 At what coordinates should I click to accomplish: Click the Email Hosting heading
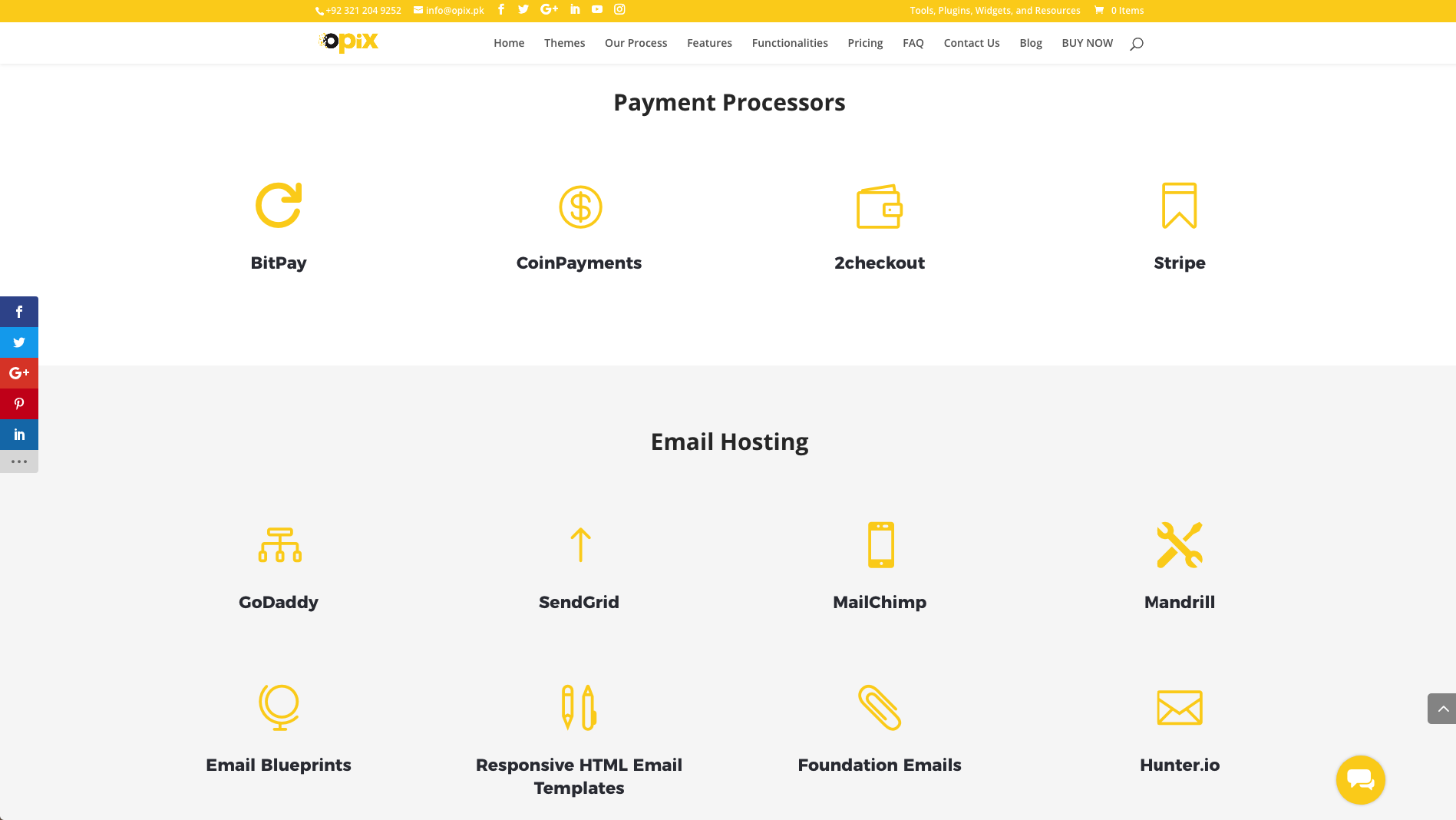pyautogui.click(x=729, y=441)
